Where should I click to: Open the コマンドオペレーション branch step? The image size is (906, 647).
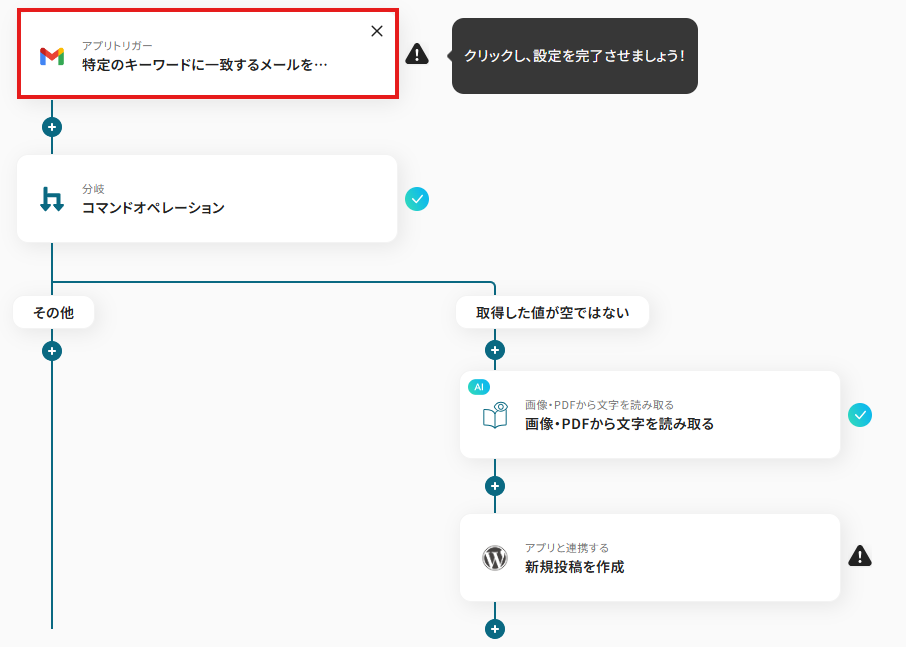[x=207, y=198]
